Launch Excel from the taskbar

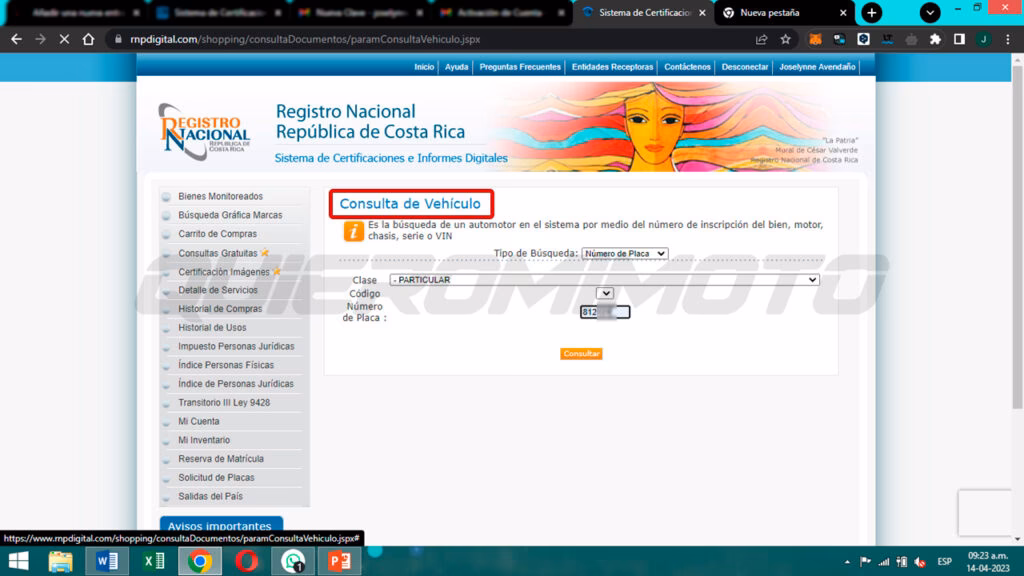click(x=153, y=561)
